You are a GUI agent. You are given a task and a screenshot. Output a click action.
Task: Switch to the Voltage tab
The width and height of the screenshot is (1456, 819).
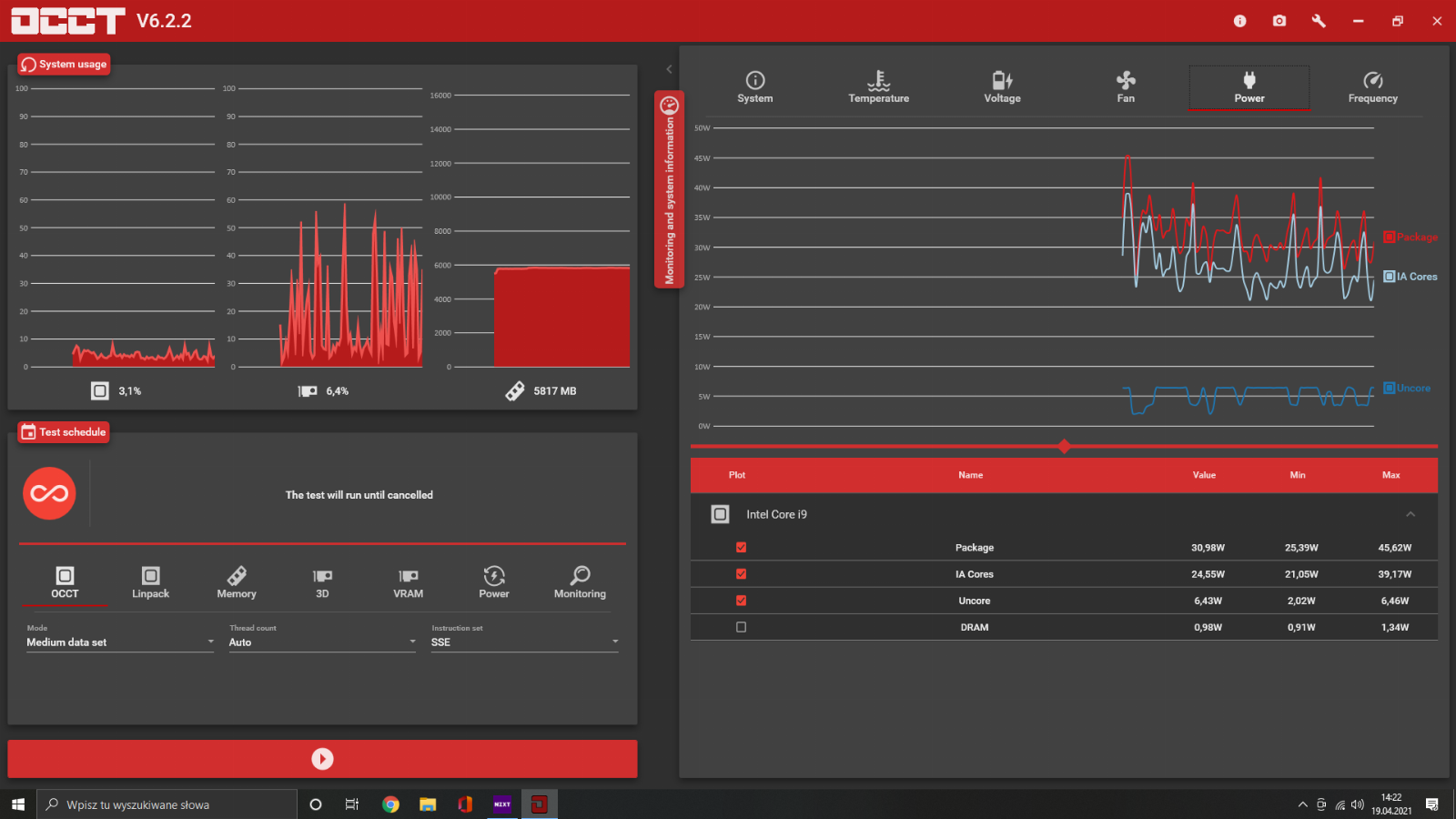click(x=1002, y=87)
